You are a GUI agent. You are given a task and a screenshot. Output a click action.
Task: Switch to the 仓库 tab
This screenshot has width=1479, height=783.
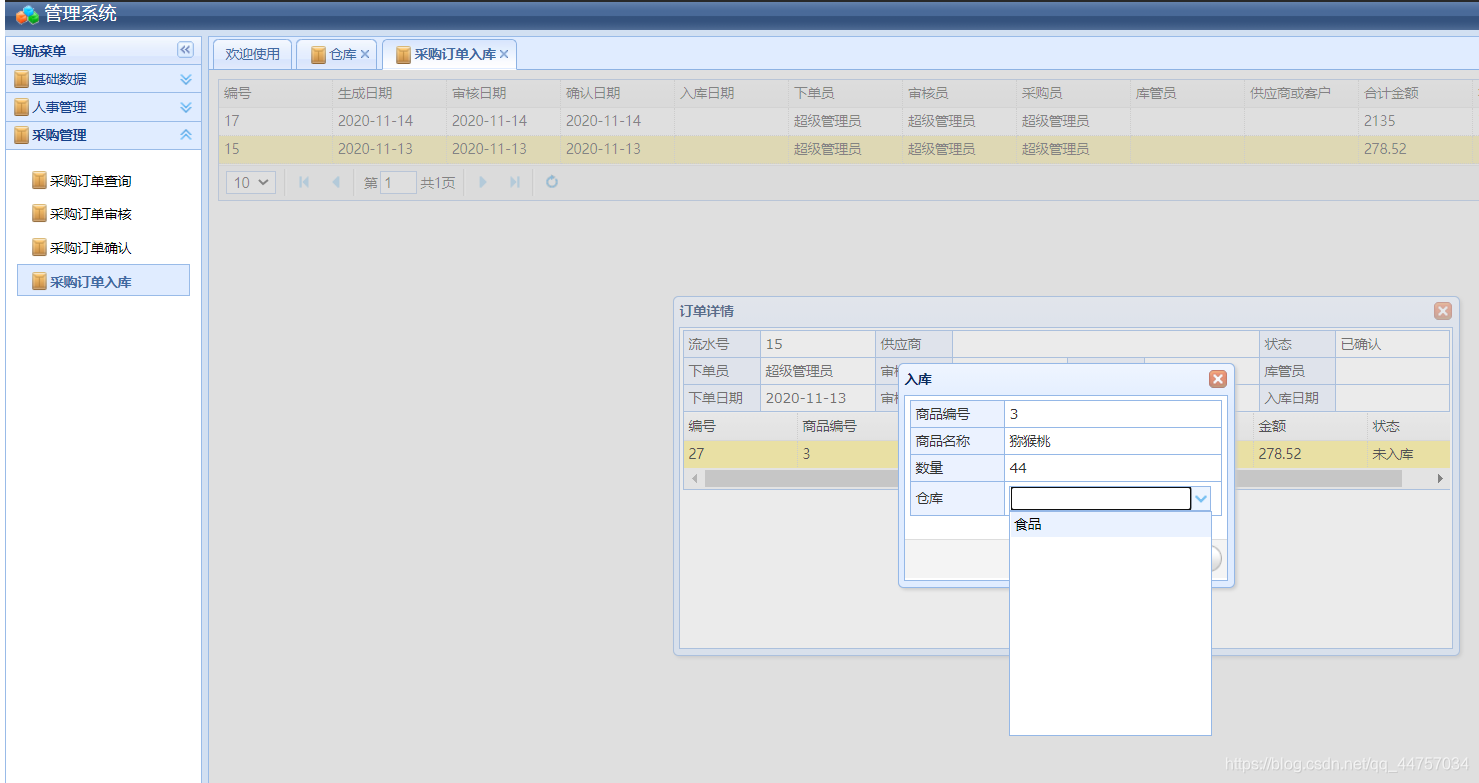pyautogui.click(x=335, y=54)
